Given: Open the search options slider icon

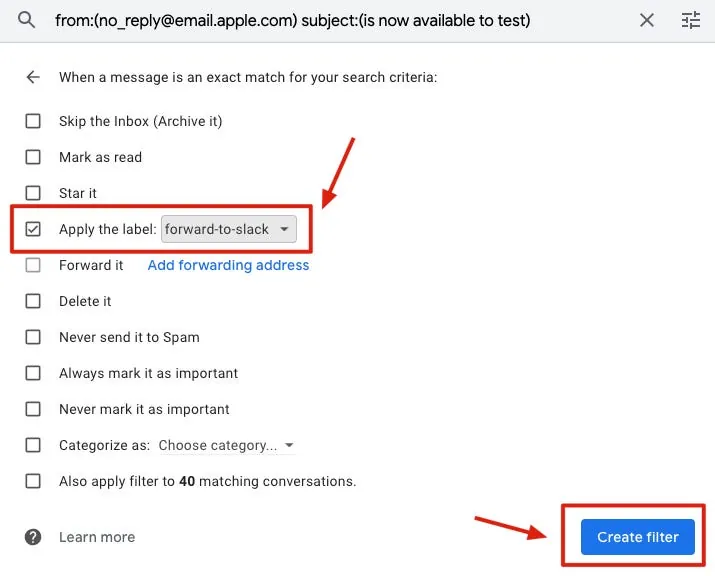Looking at the screenshot, I should coord(691,20).
